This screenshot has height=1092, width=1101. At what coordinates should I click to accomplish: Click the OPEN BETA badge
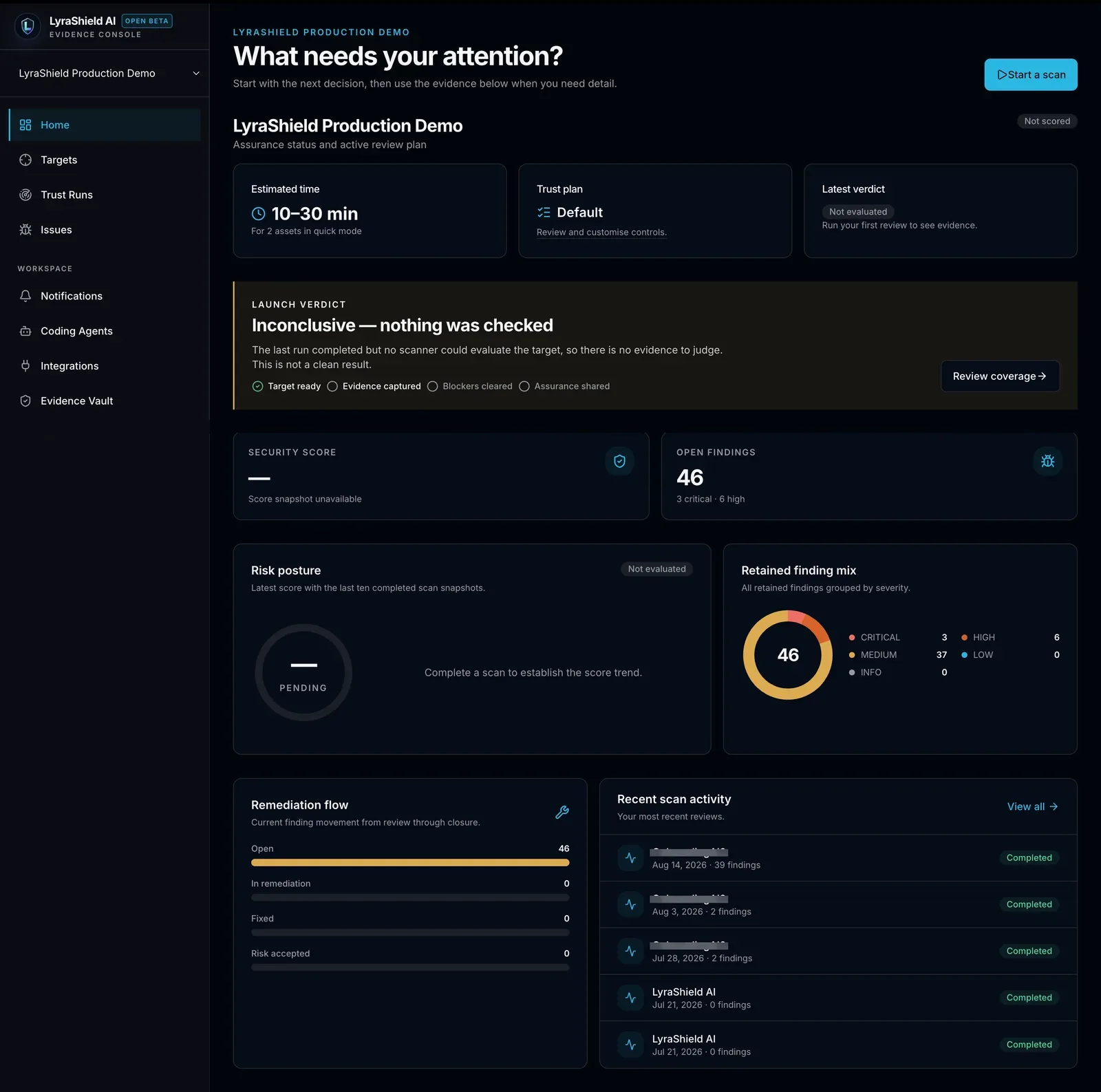(x=147, y=21)
